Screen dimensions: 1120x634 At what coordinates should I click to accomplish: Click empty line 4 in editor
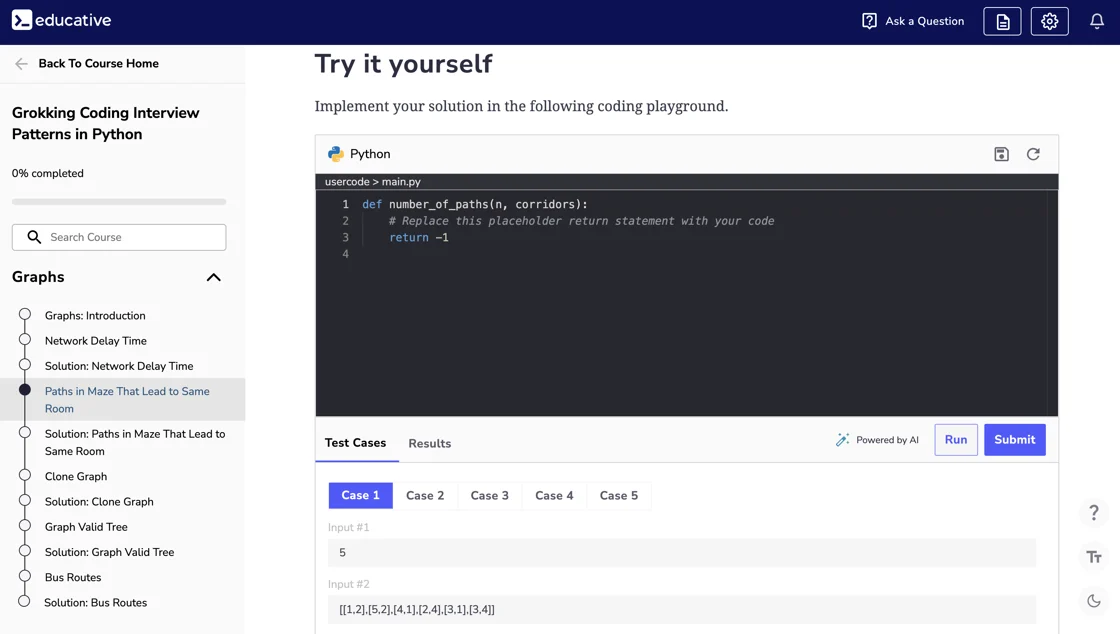click(686, 254)
